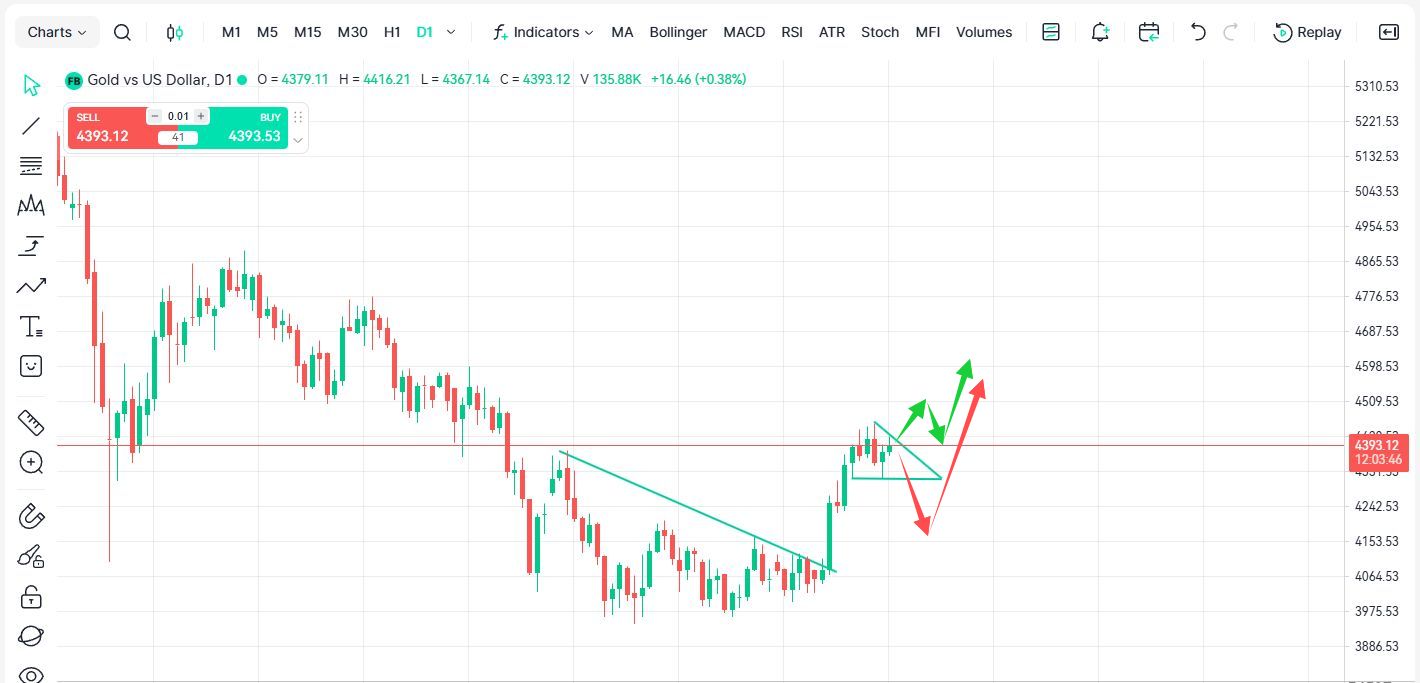The width and height of the screenshot is (1420, 683).
Task: Switch to M5 timeframe
Action: point(267,32)
